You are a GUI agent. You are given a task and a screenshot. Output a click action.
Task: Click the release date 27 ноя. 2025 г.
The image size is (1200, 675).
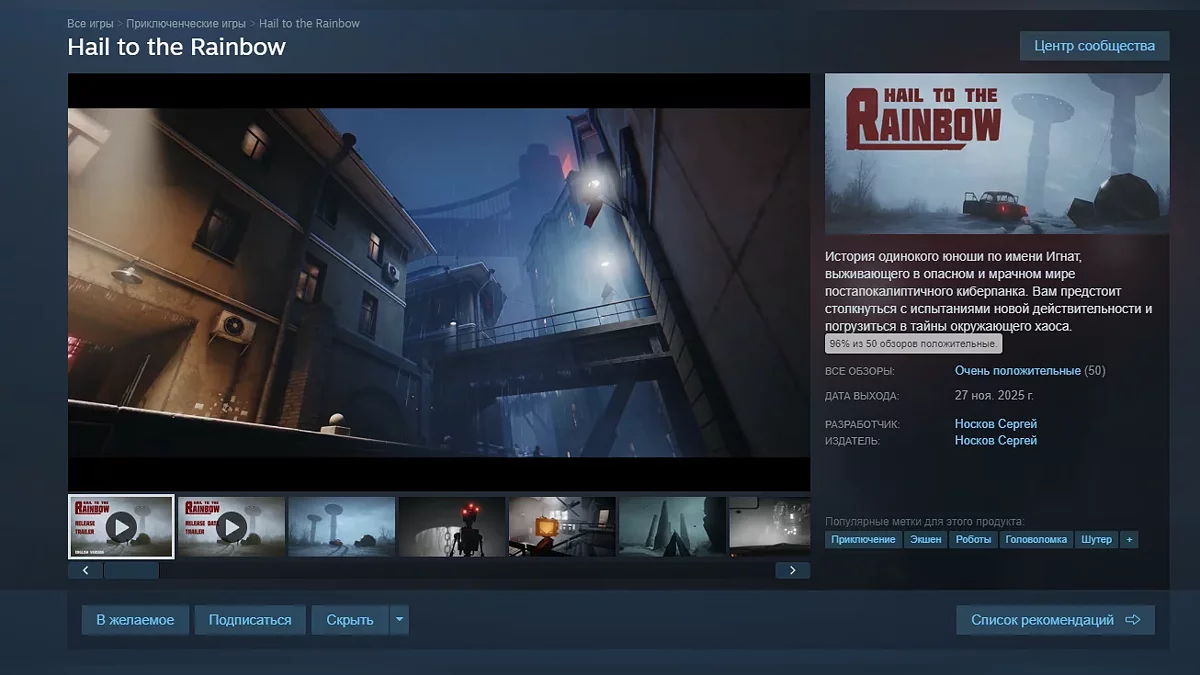pos(994,395)
